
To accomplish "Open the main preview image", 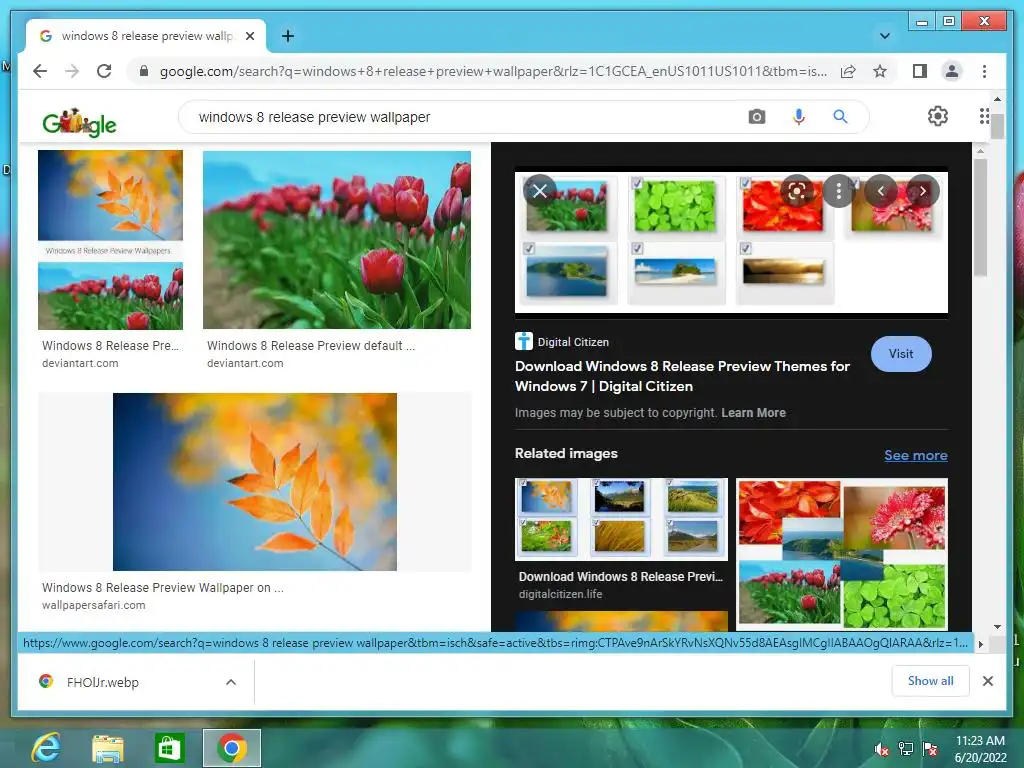I will (731, 242).
